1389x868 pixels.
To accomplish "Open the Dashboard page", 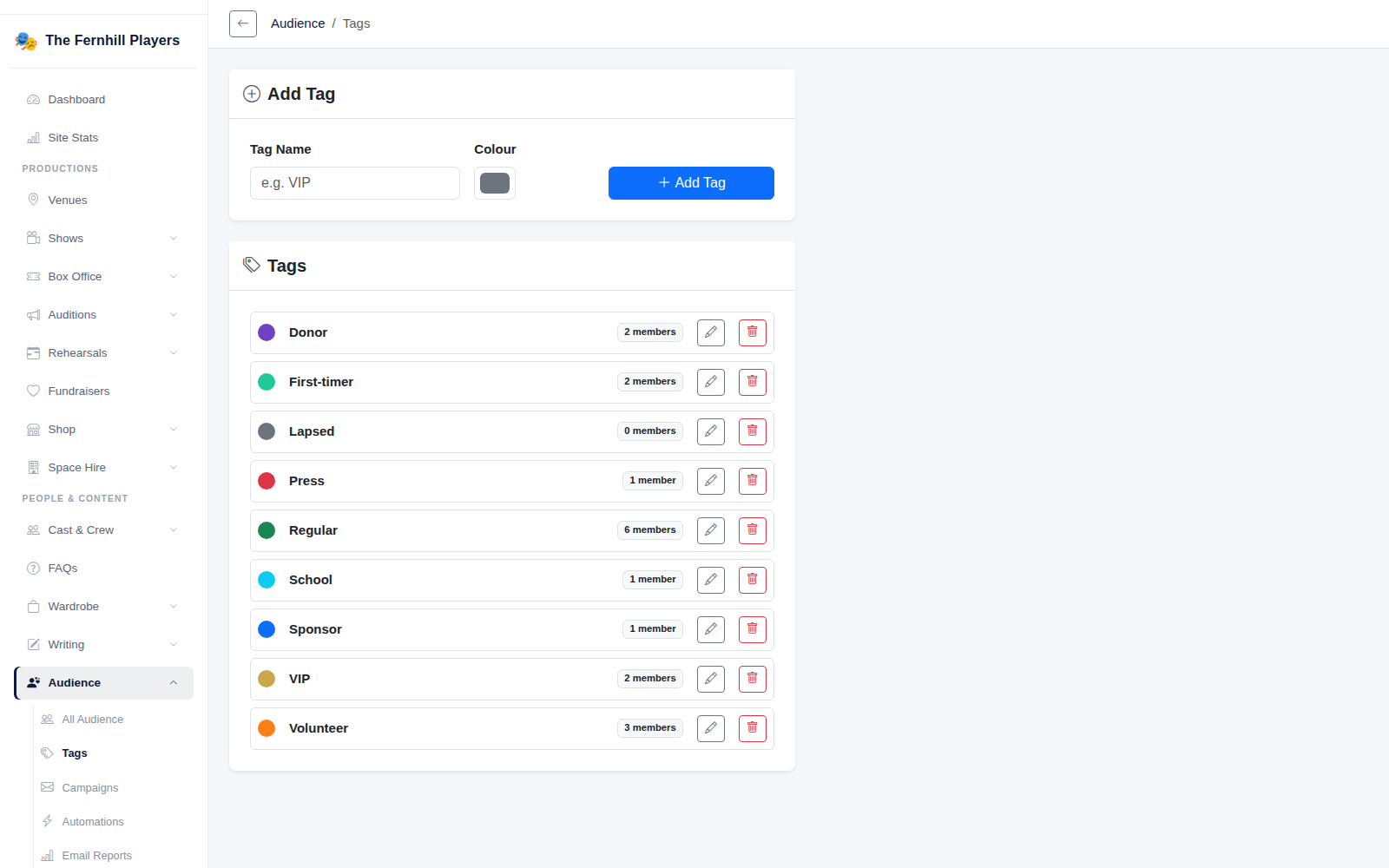I will click(x=103, y=100).
